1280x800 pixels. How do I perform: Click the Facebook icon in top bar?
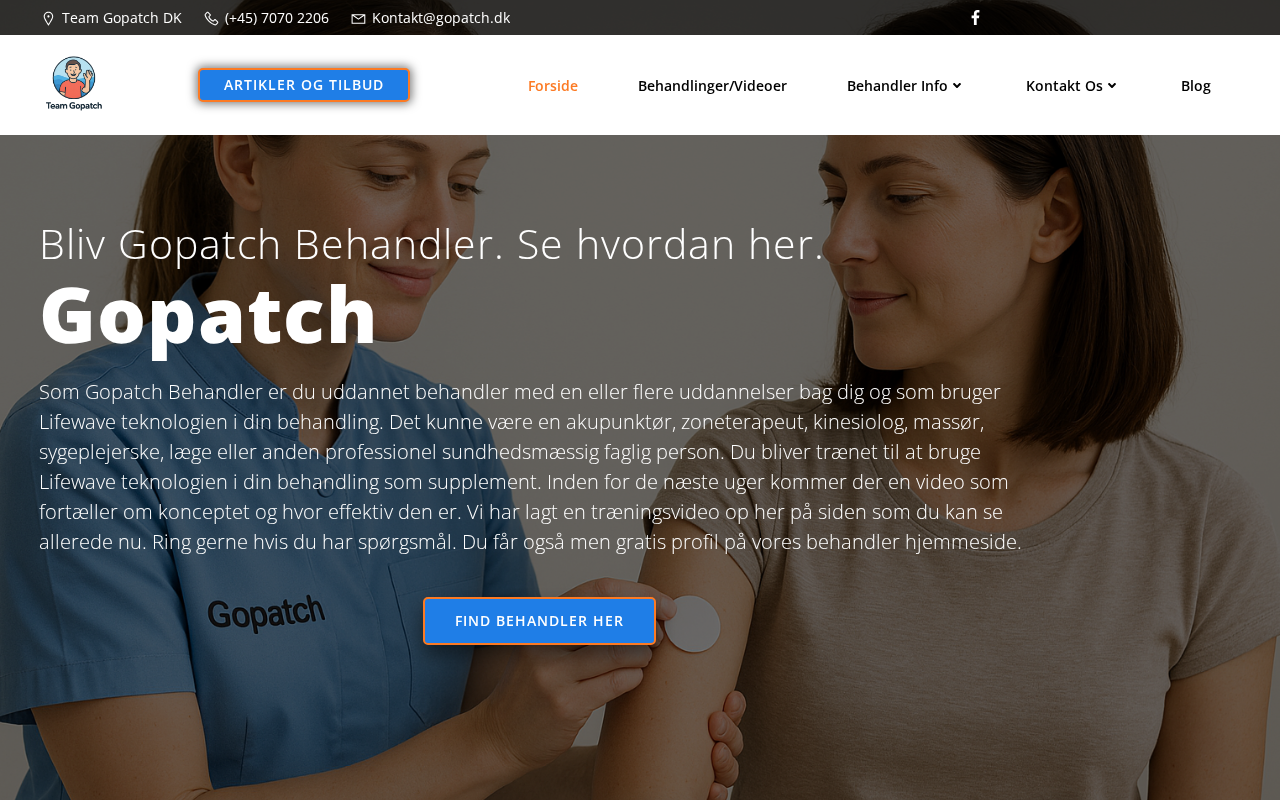pos(975,18)
